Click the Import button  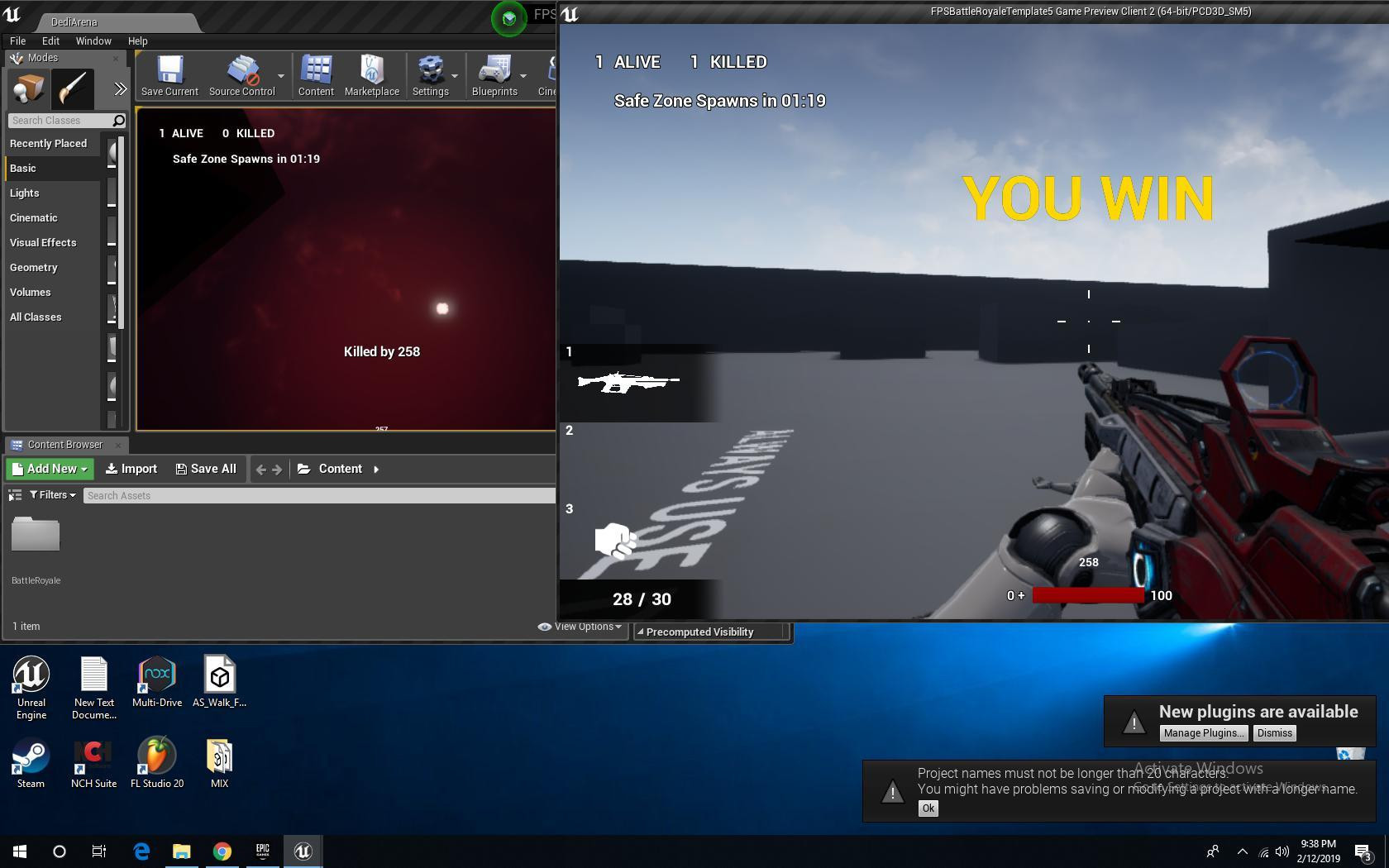(131, 469)
